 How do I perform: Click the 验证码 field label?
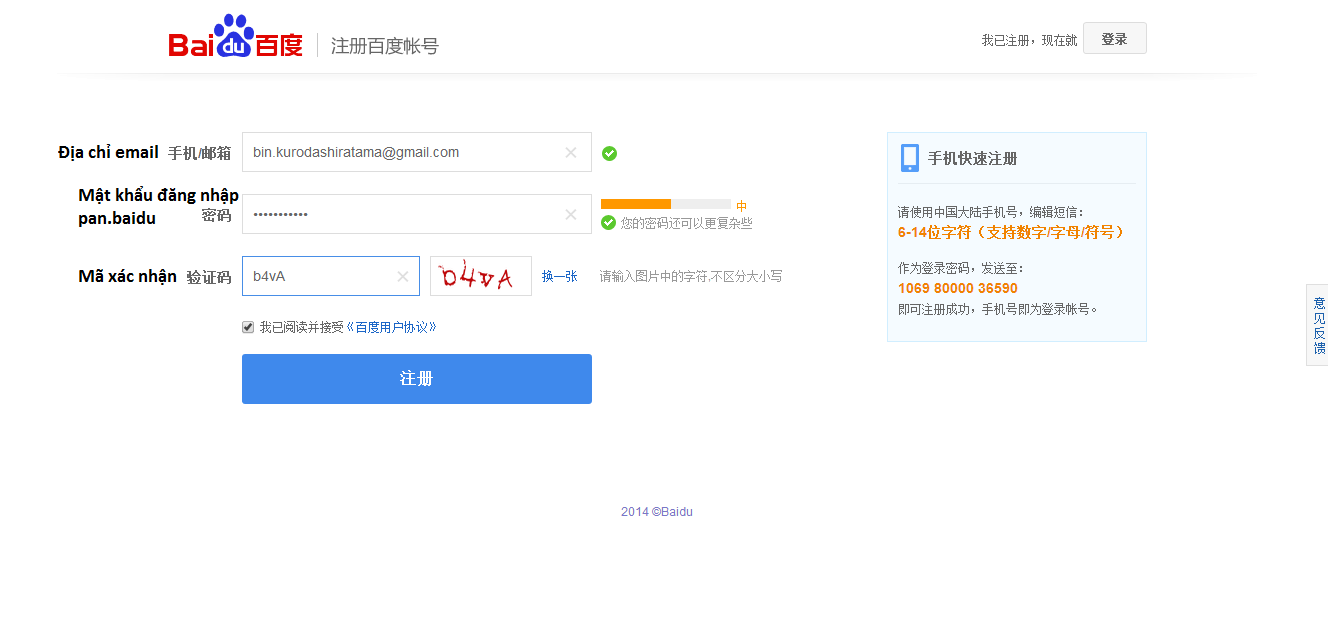(209, 277)
